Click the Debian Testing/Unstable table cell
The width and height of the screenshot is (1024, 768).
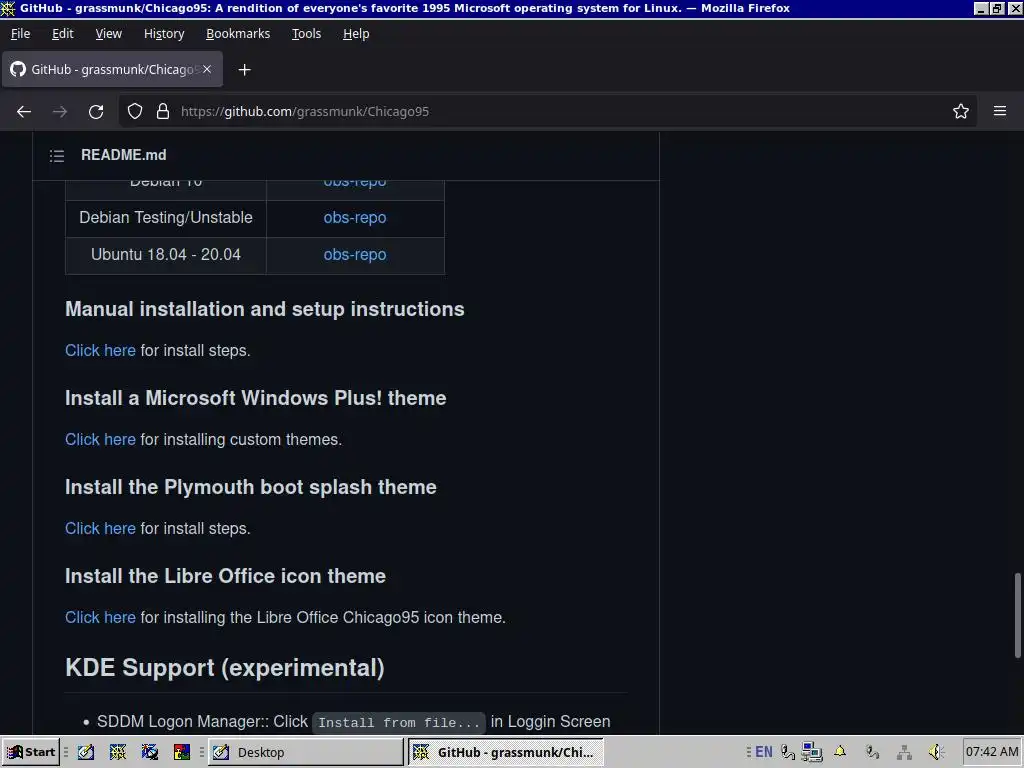tap(166, 217)
